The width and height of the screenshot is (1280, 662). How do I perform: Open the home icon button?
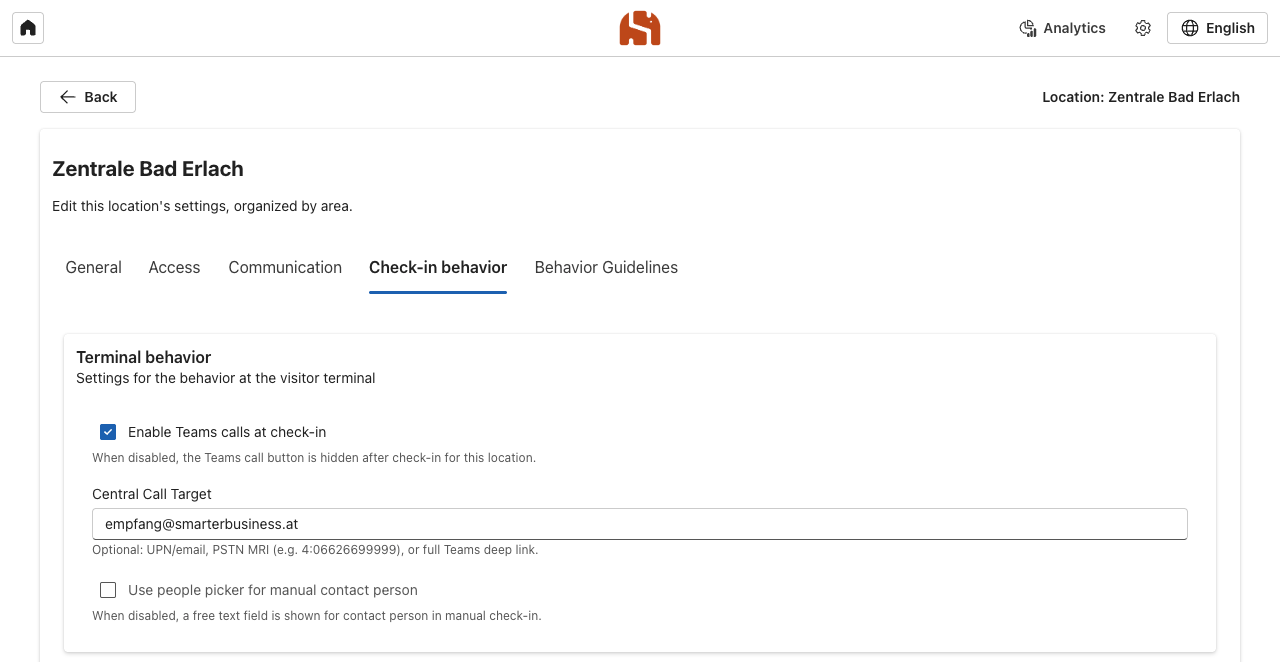[x=28, y=28]
